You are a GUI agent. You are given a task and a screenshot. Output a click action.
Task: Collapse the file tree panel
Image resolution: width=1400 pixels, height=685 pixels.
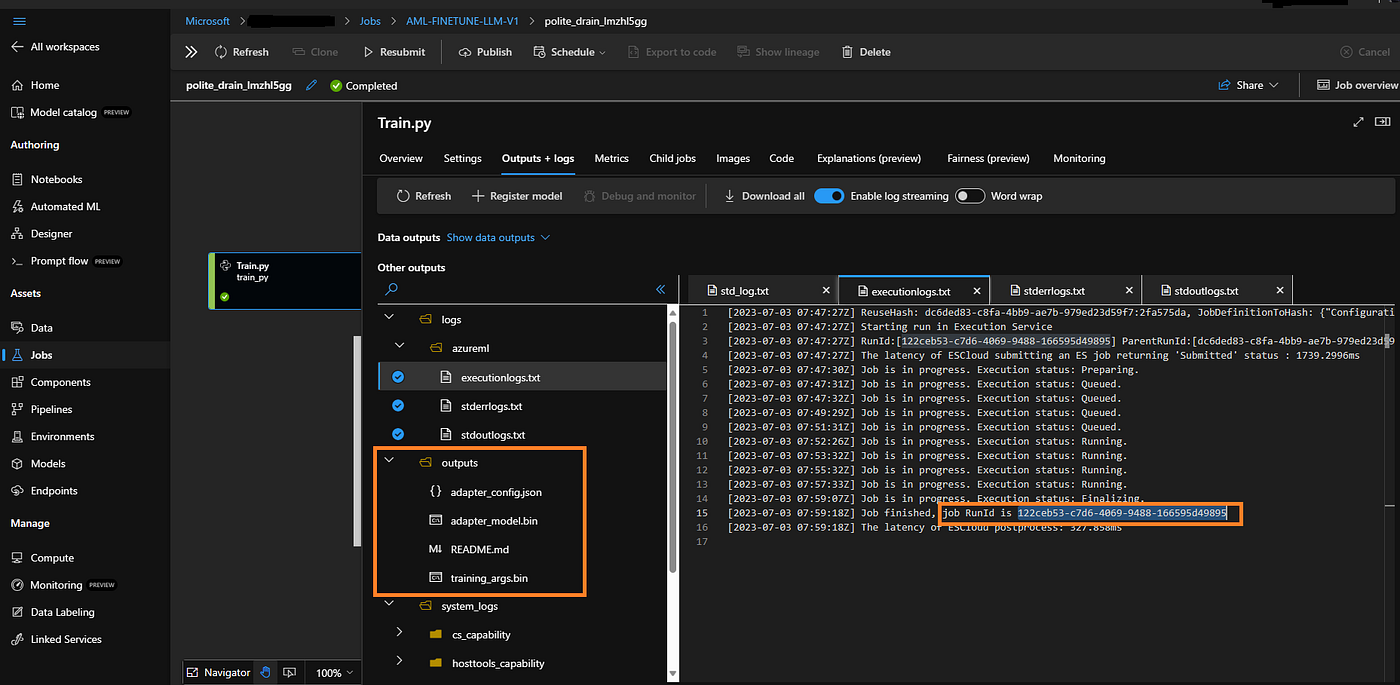click(661, 289)
